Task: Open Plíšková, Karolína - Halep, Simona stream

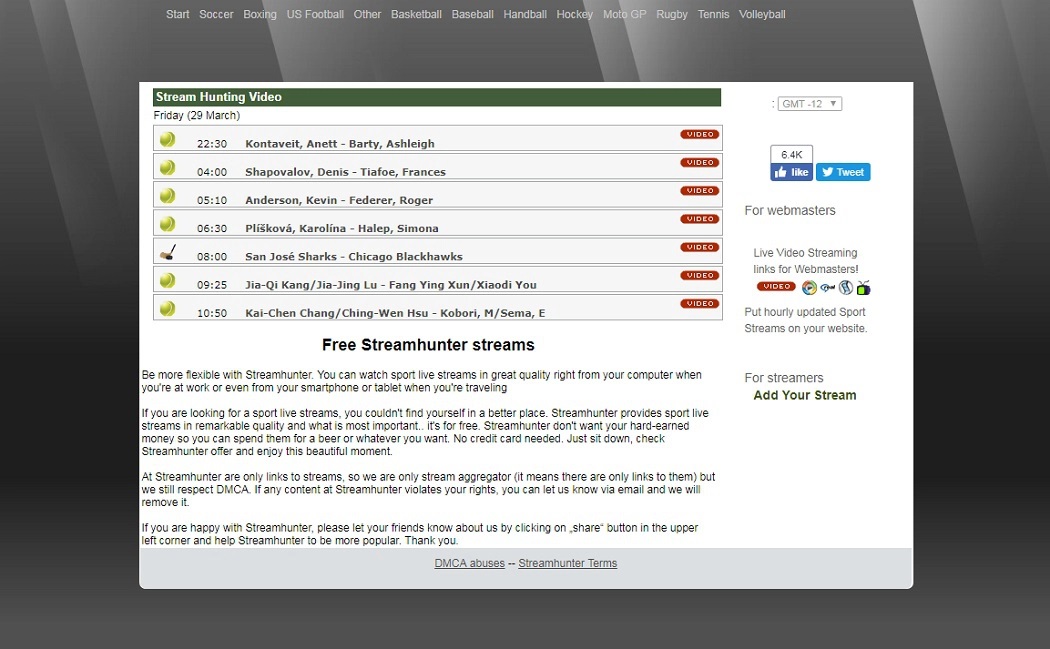Action: click(x=342, y=228)
